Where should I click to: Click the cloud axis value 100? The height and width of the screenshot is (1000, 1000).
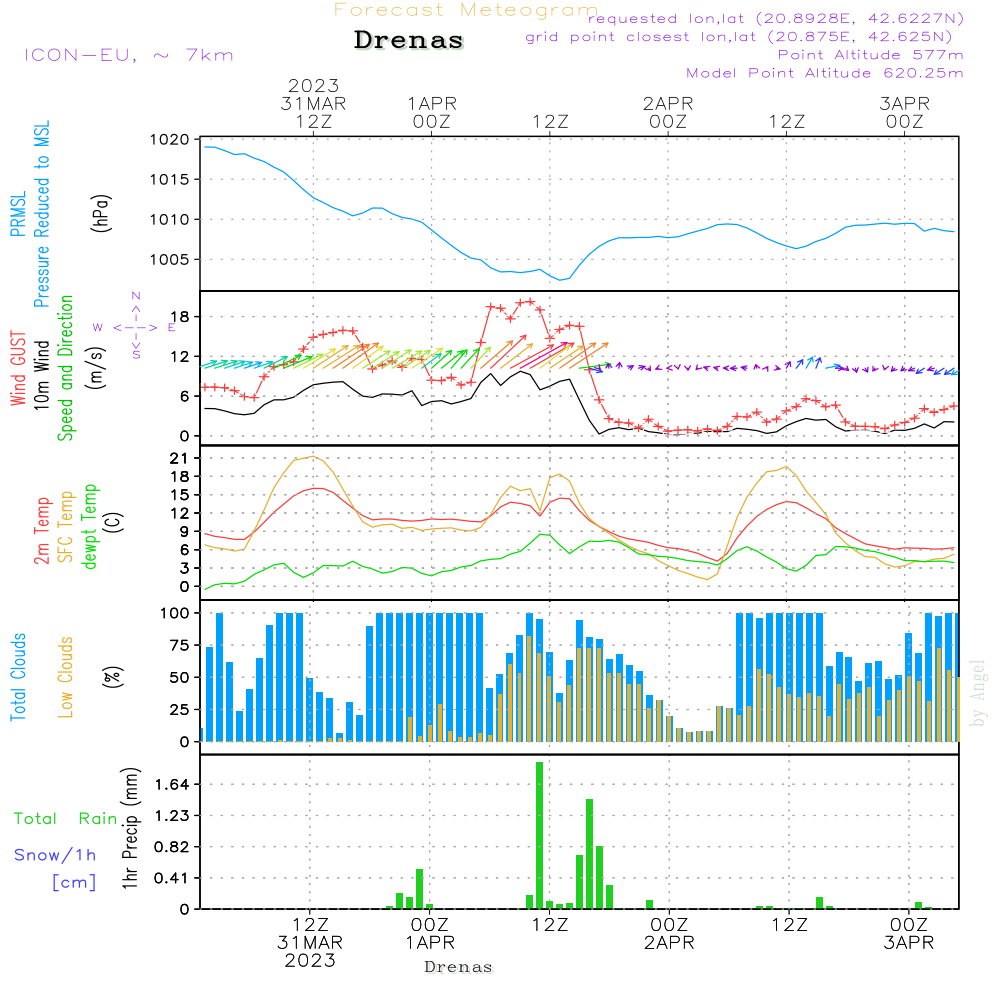click(x=175, y=614)
